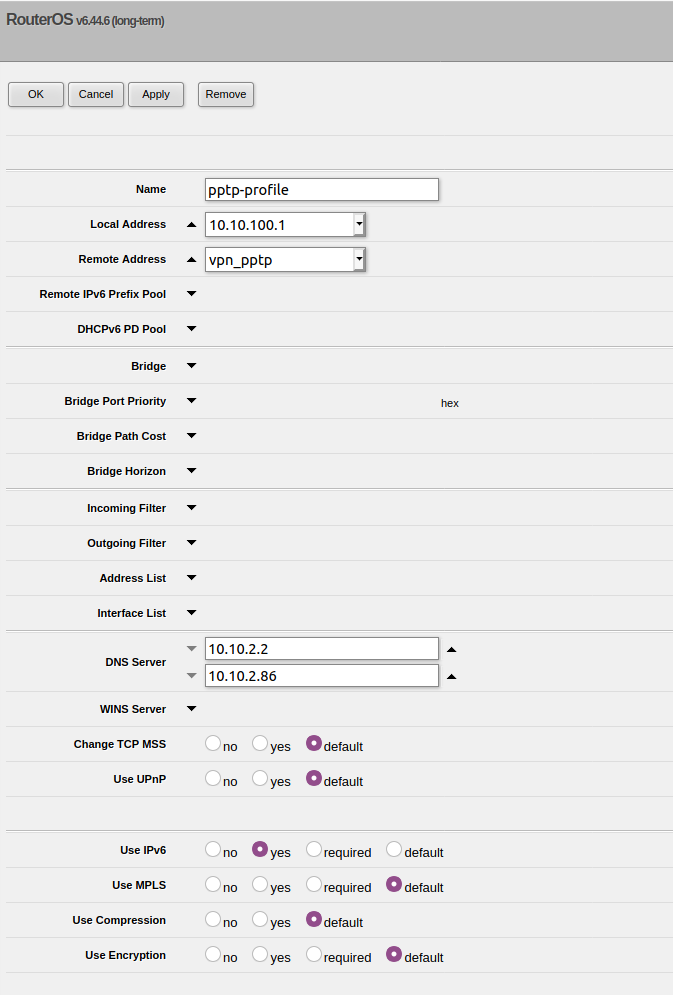Expand the Incoming Filter field
673x995 pixels.
pyautogui.click(x=192, y=508)
